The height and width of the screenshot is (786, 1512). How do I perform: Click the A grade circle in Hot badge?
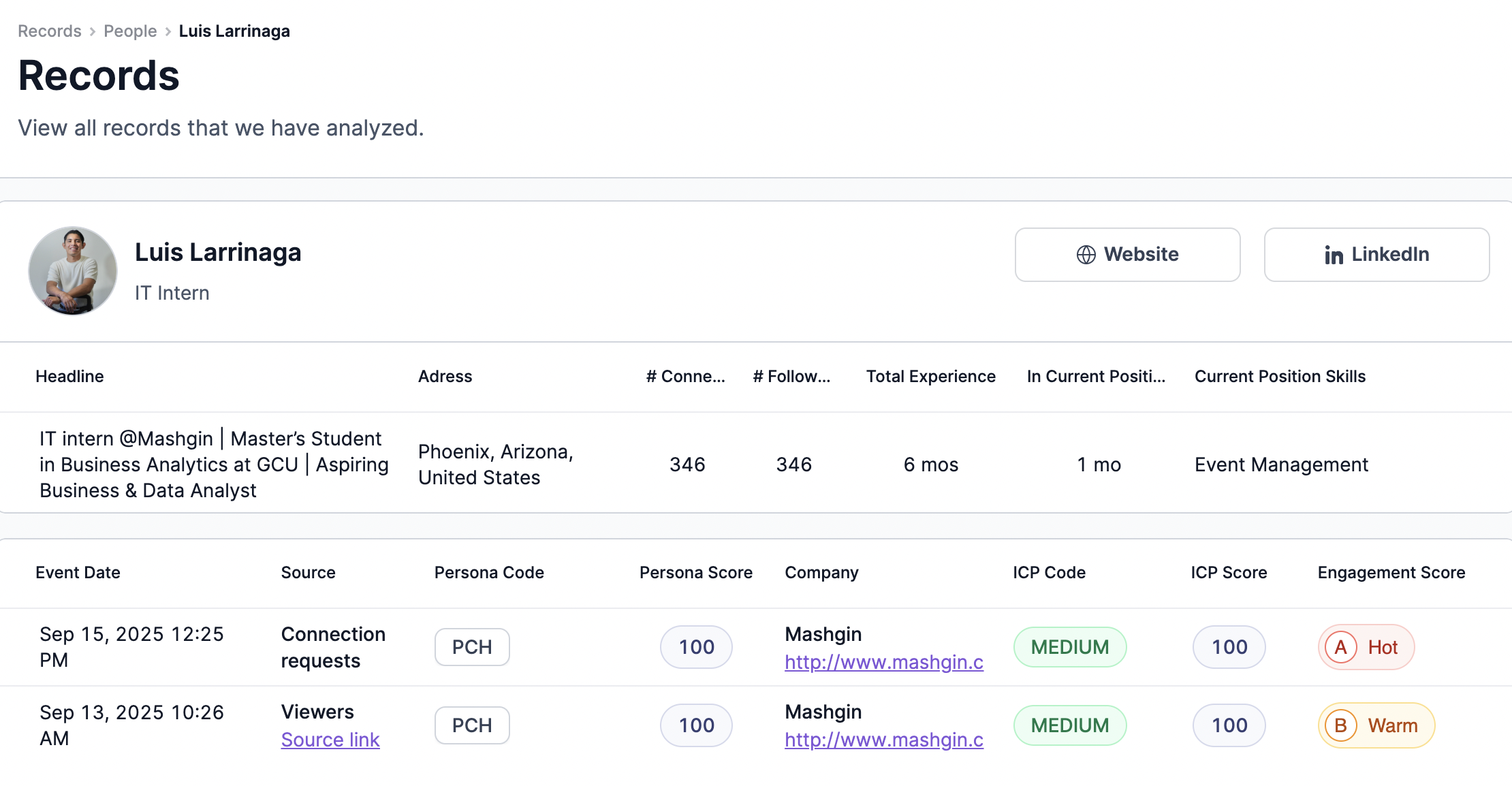1340,647
